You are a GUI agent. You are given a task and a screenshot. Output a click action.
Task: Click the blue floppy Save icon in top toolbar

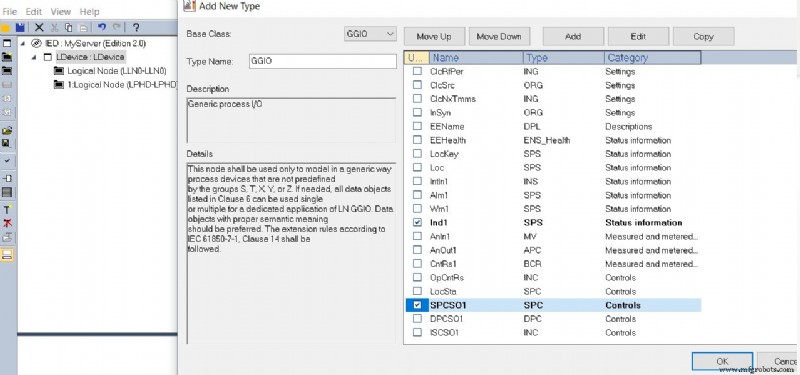(20, 28)
